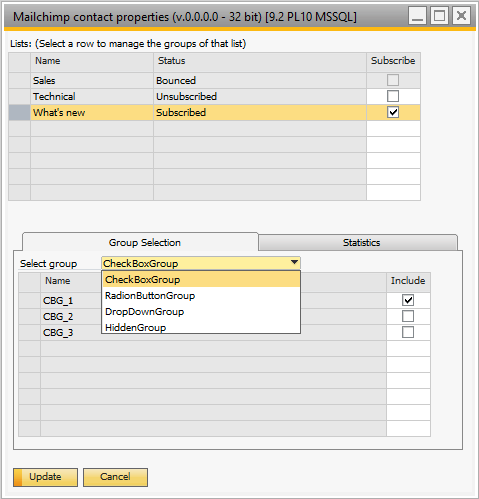Select the Technical row in lists

click(x=214, y=96)
